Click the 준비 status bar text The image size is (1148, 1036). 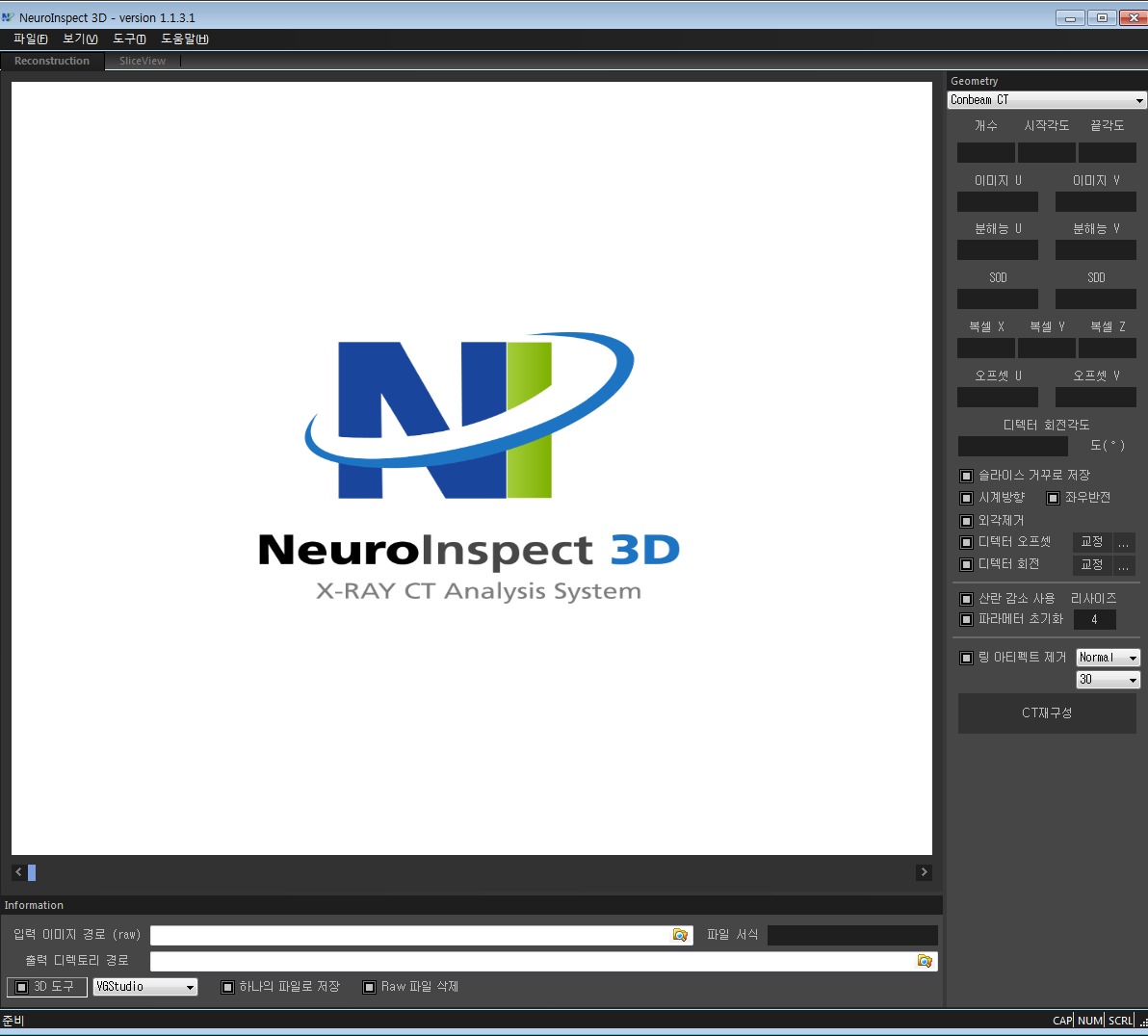pyautogui.click(x=13, y=1021)
